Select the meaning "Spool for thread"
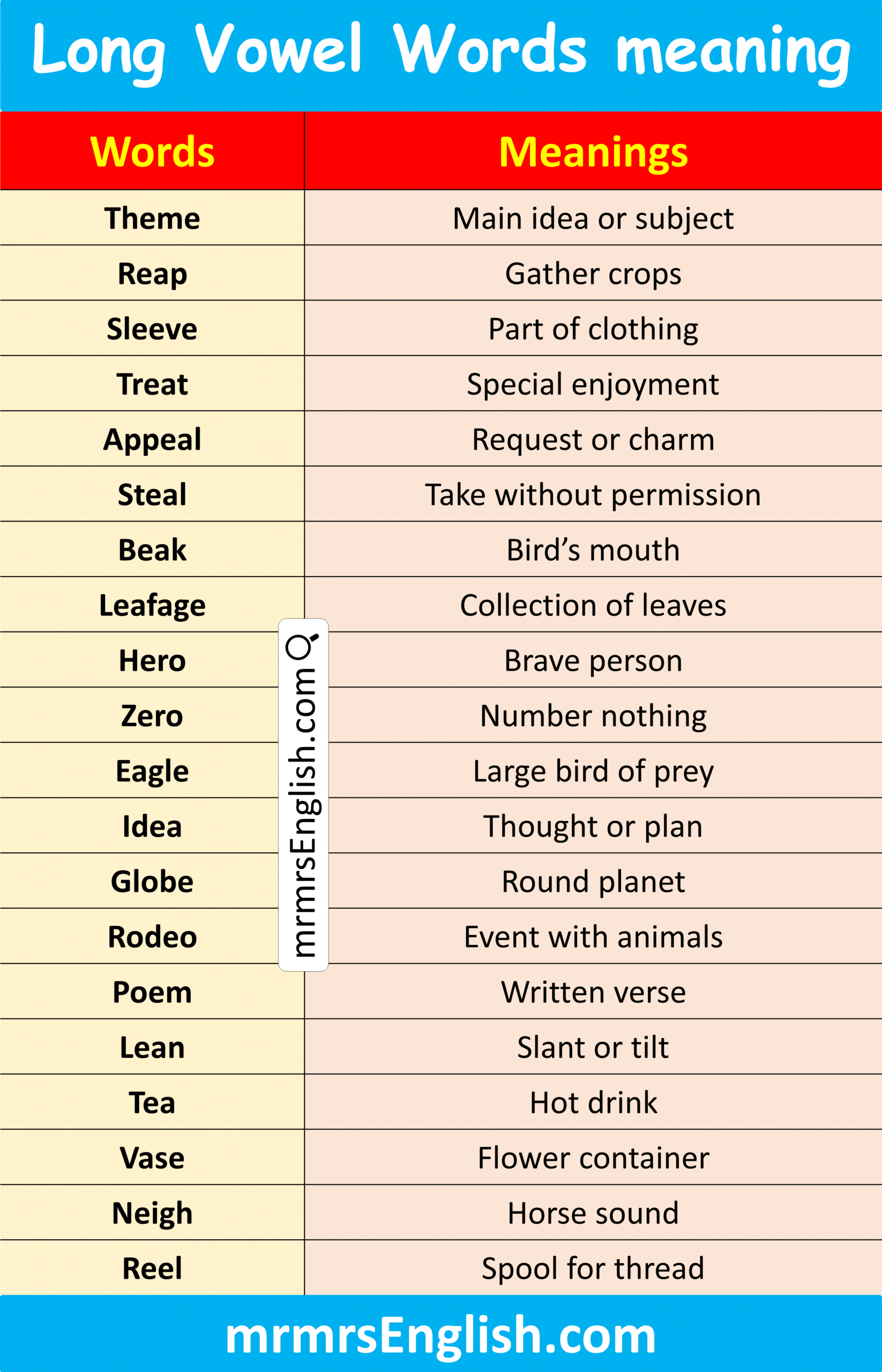 point(593,1269)
